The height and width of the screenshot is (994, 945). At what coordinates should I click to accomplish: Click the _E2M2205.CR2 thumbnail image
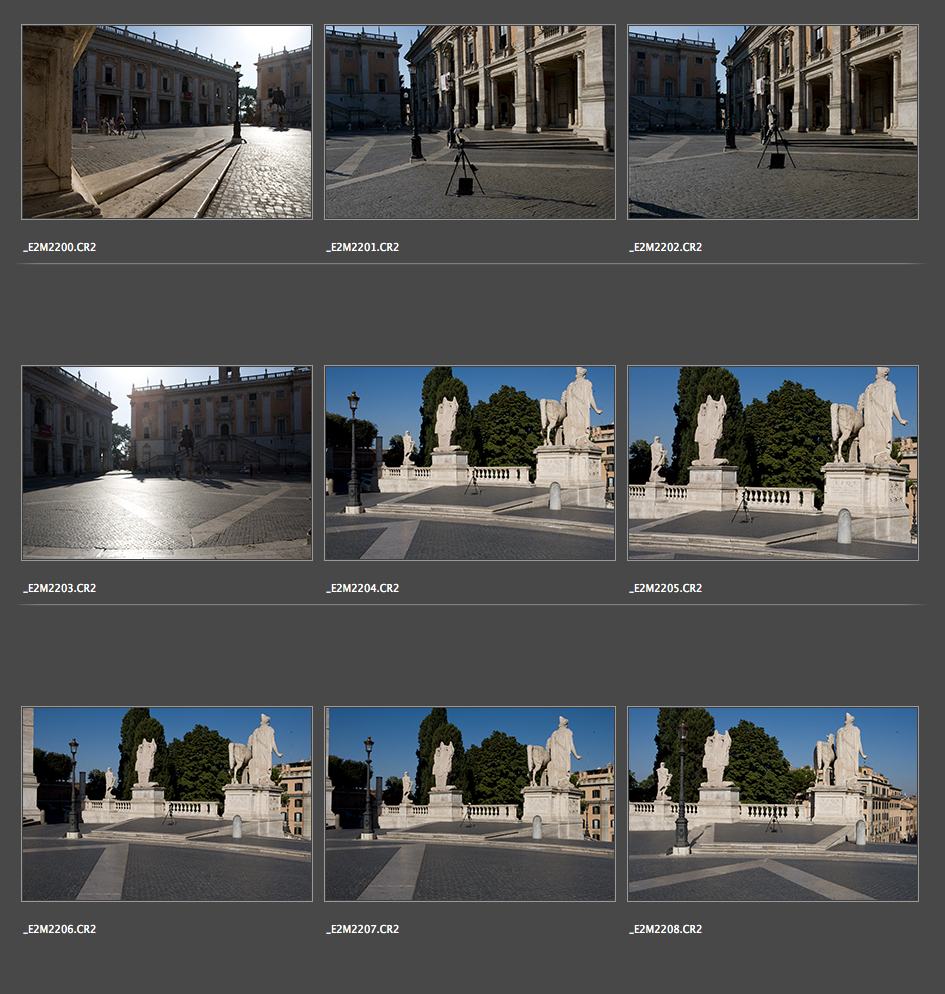tap(772, 463)
